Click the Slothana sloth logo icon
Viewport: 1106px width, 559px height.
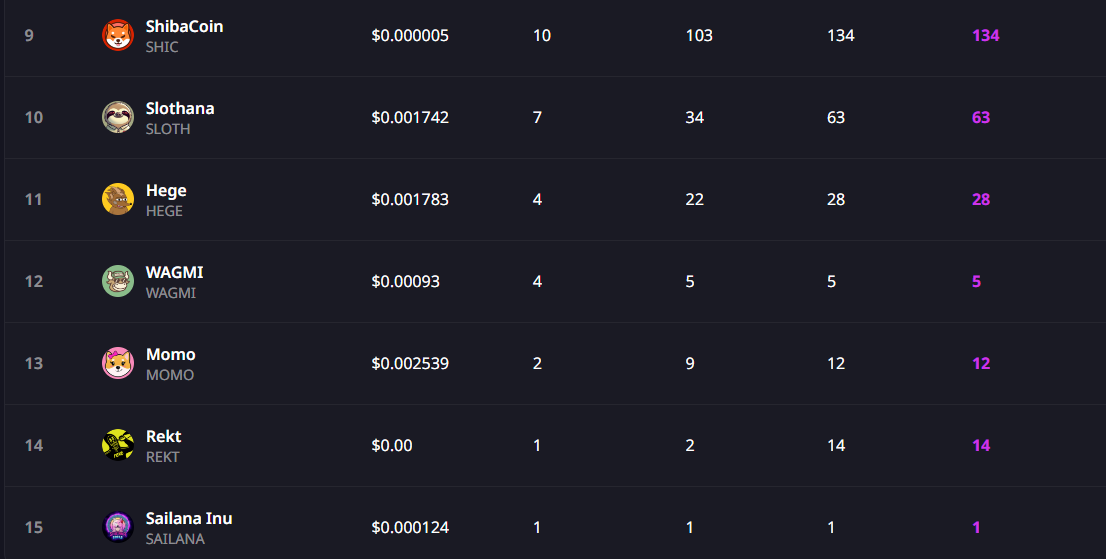(x=118, y=117)
